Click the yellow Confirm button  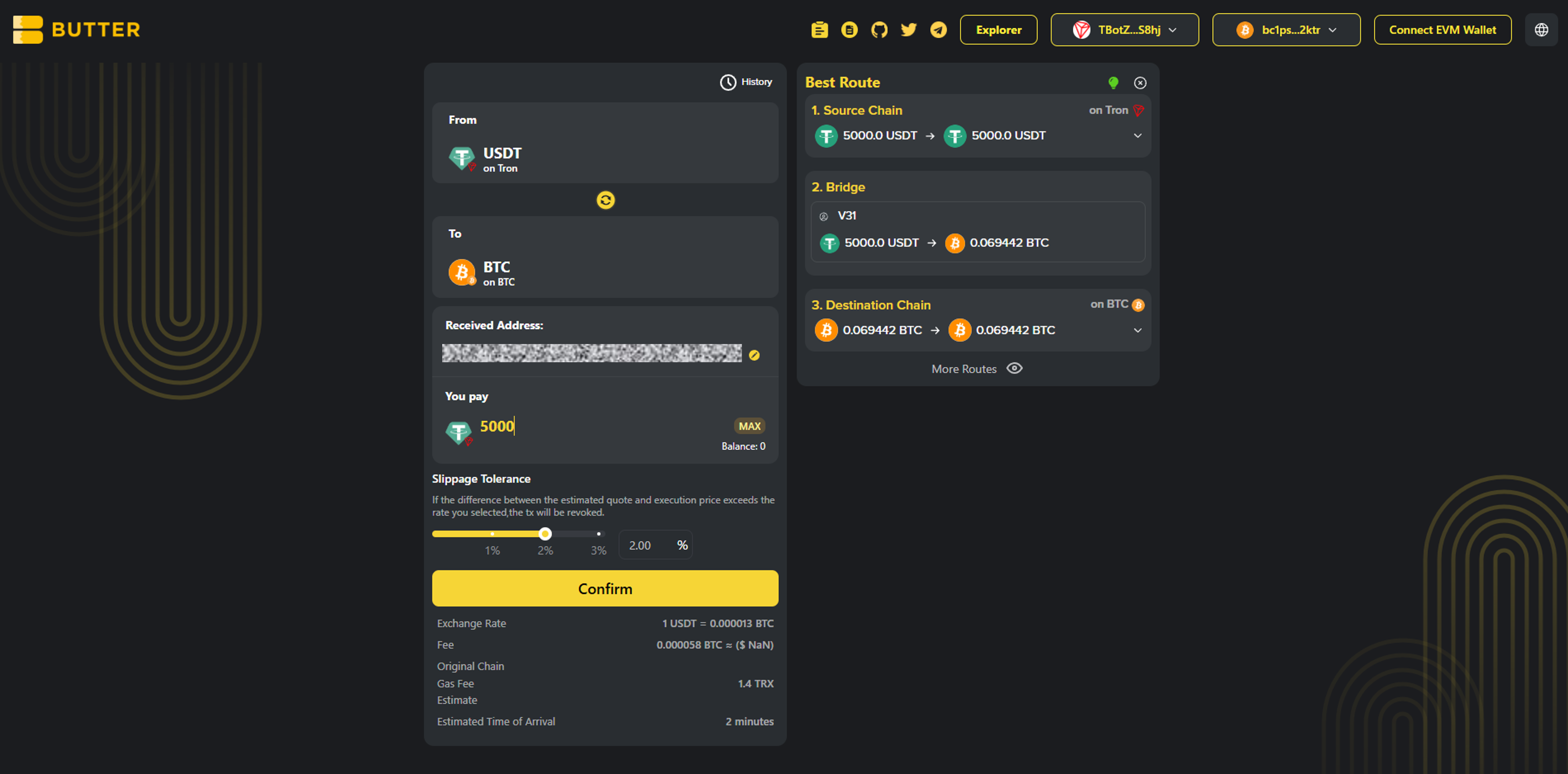click(605, 588)
